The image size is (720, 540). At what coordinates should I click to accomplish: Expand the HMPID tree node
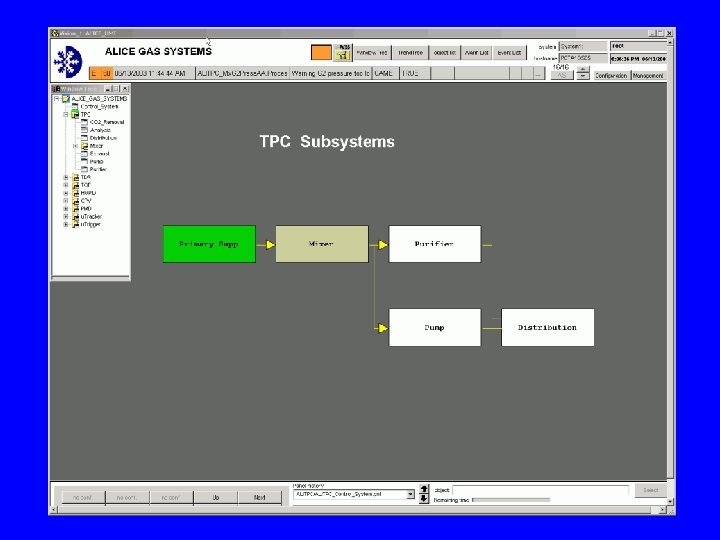66,193
